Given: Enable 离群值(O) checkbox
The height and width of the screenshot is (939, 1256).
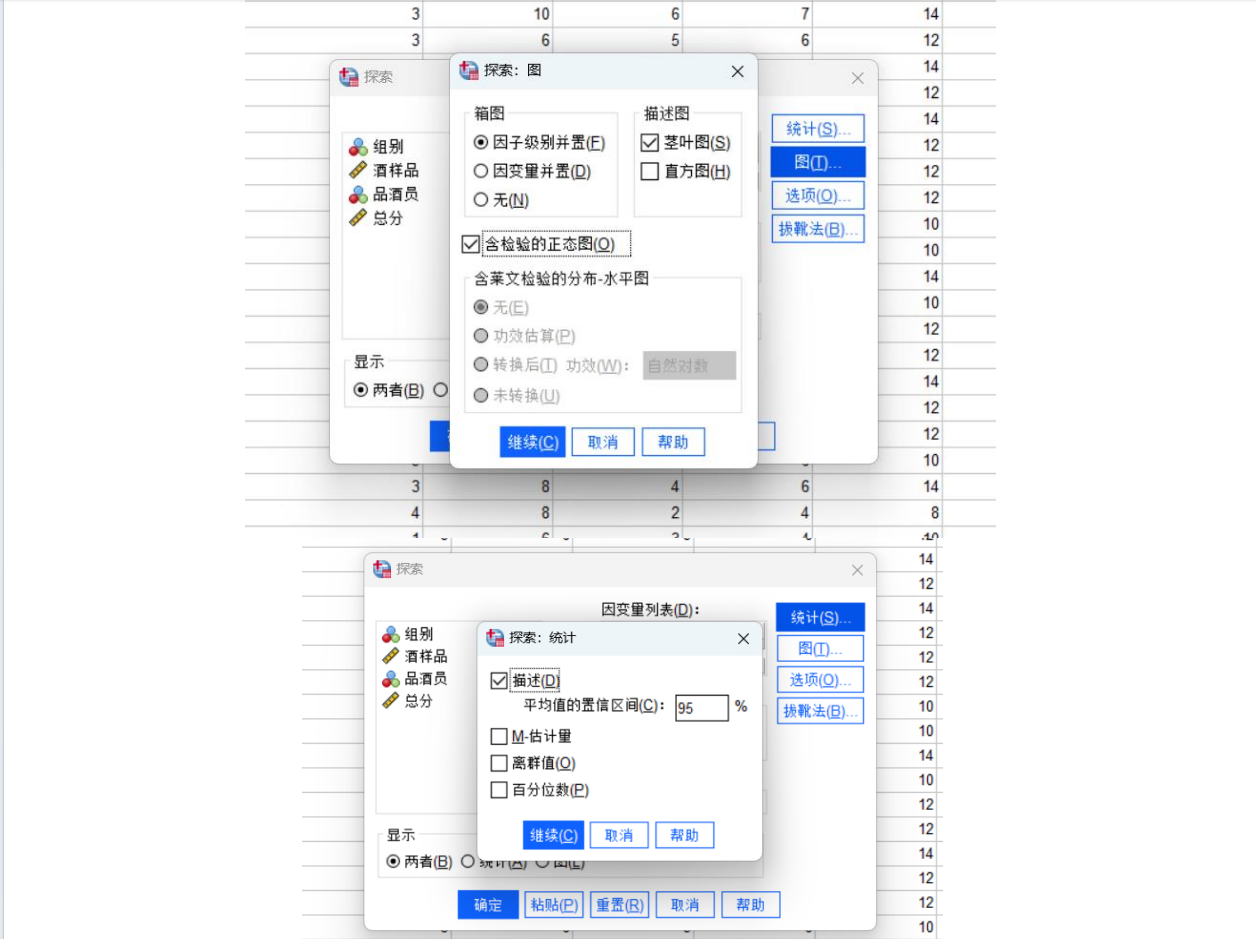Looking at the screenshot, I should point(499,763).
